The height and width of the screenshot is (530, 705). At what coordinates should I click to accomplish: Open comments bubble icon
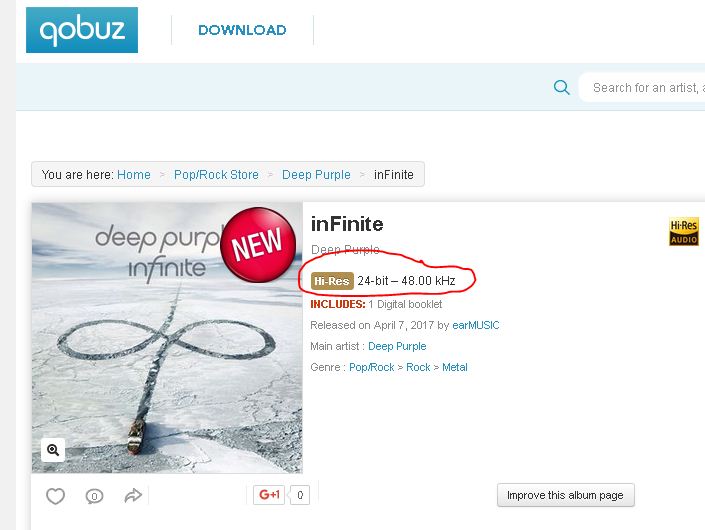coord(94,496)
